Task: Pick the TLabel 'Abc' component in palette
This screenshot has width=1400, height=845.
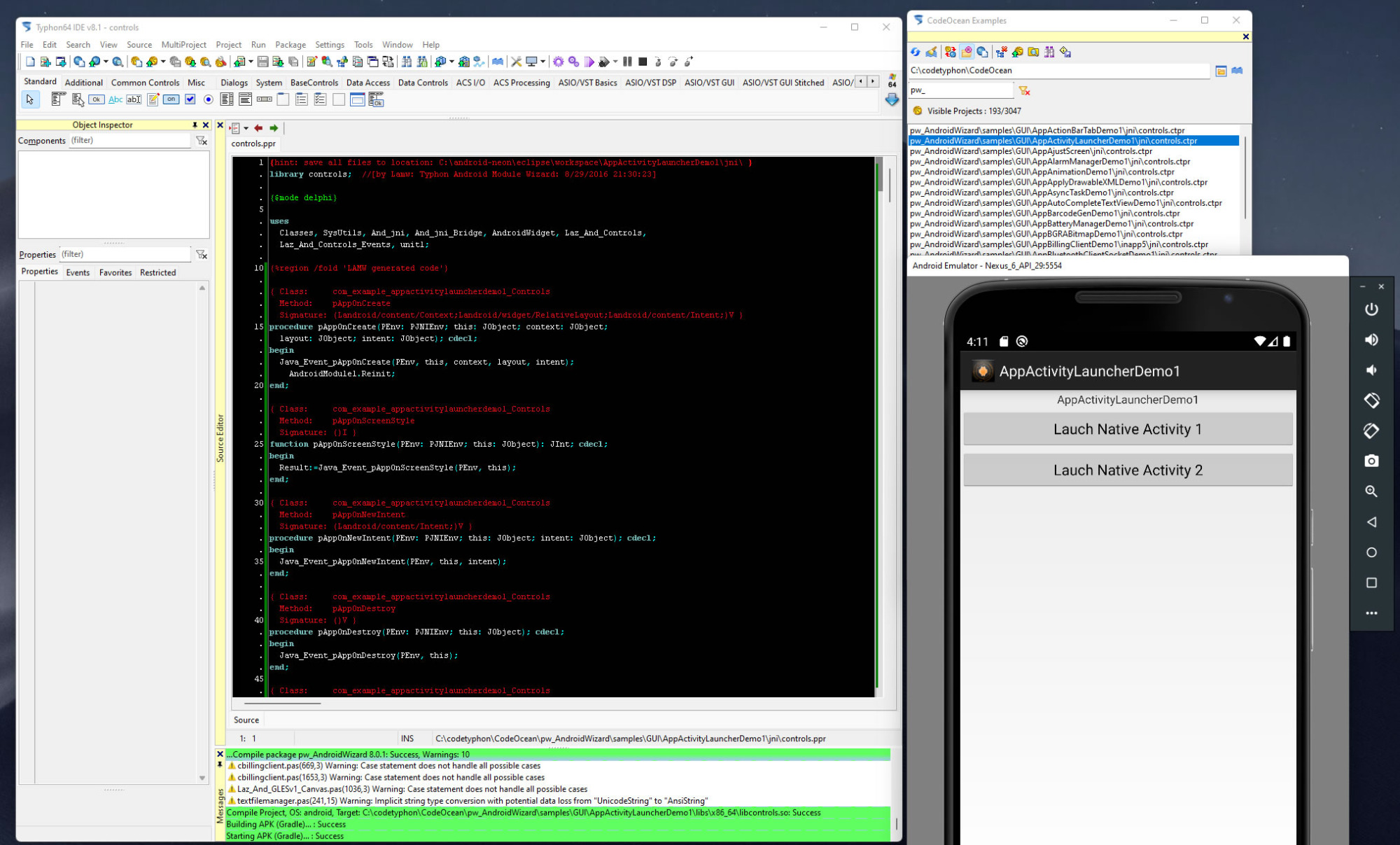Action: (x=115, y=99)
